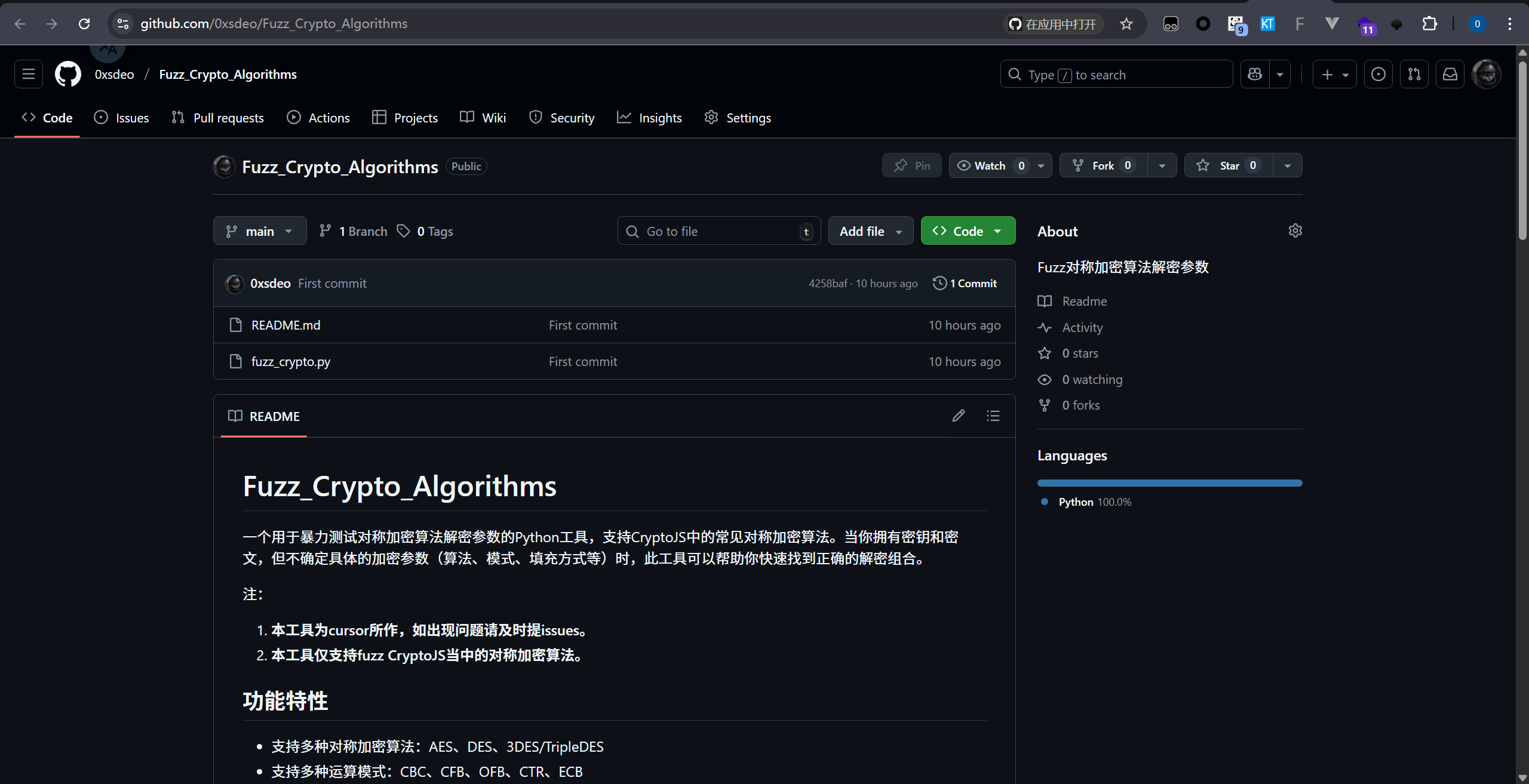Edit README with the pencil icon

[958, 416]
